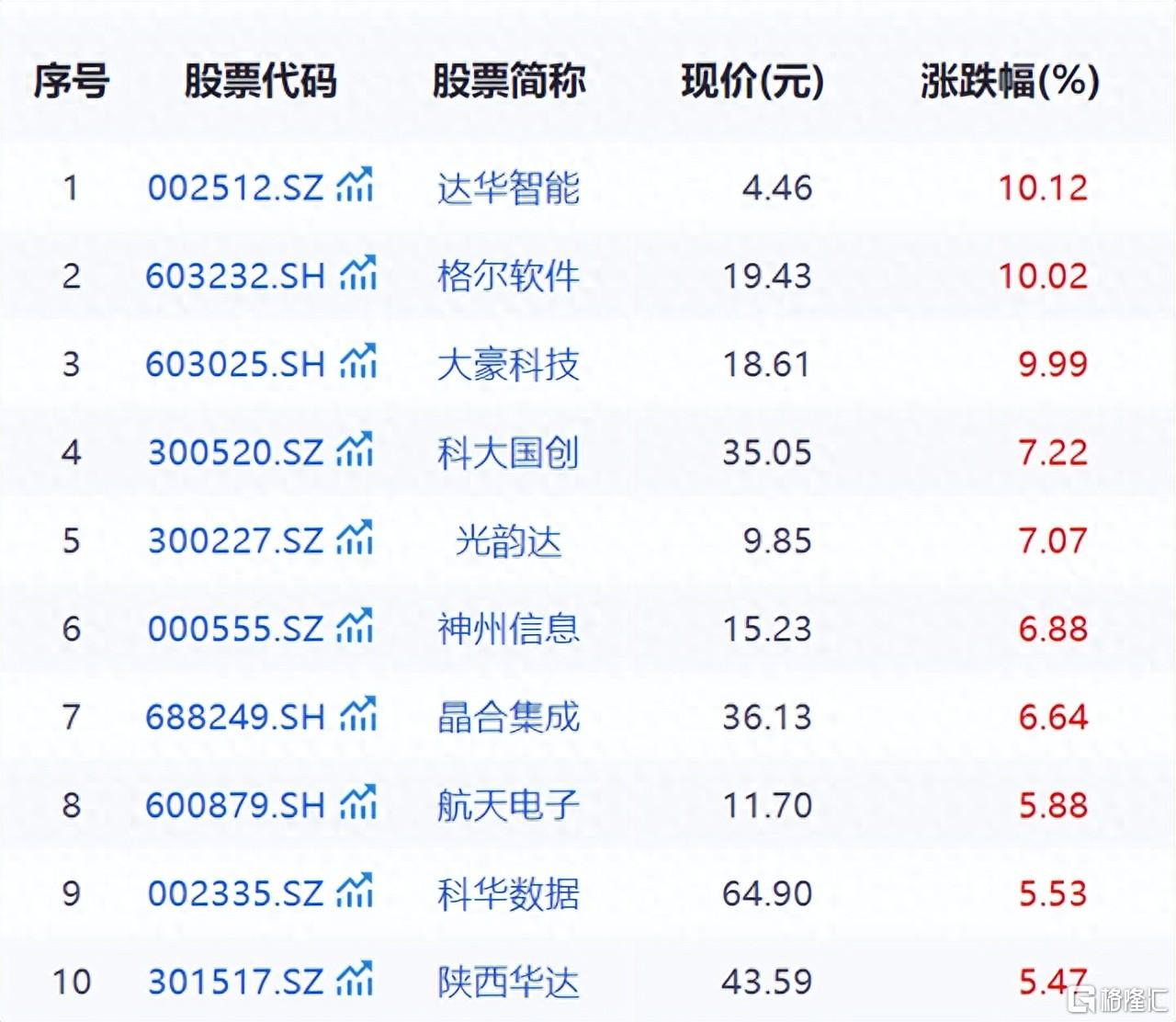Open chart icon beside 603232.SH
This screenshot has width=1176, height=1022.
pyautogui.click(x=358, y=274)
